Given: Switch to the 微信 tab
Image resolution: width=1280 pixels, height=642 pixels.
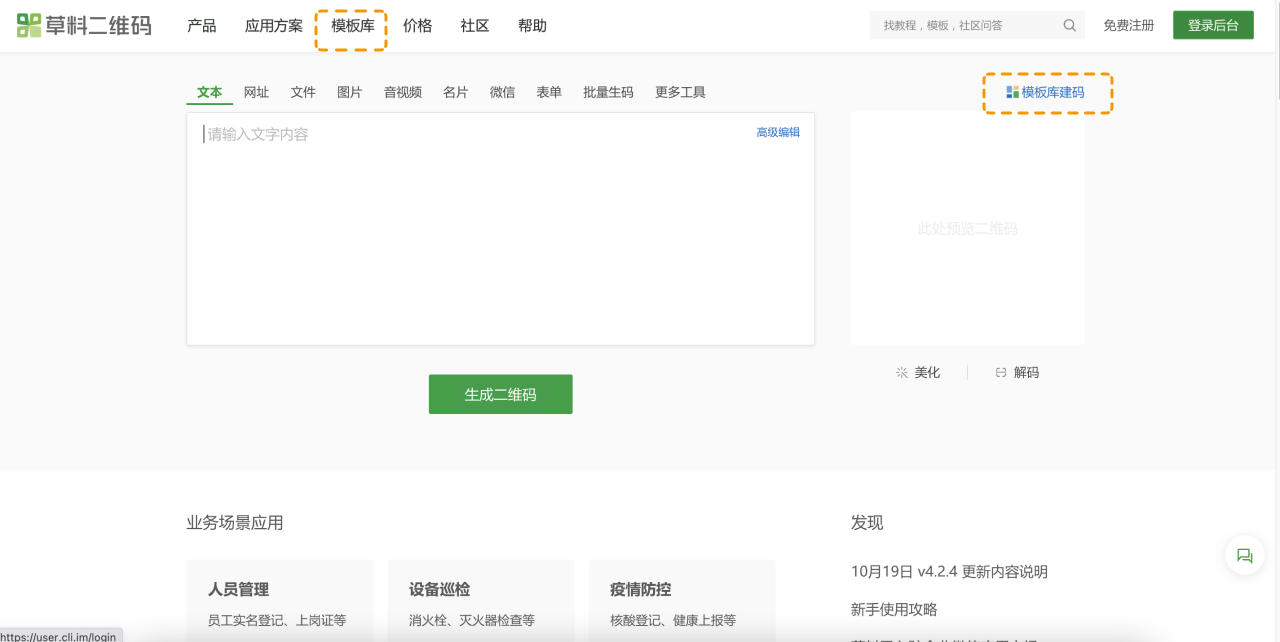Looking at the screenshot, I should (x=503, y=92).
